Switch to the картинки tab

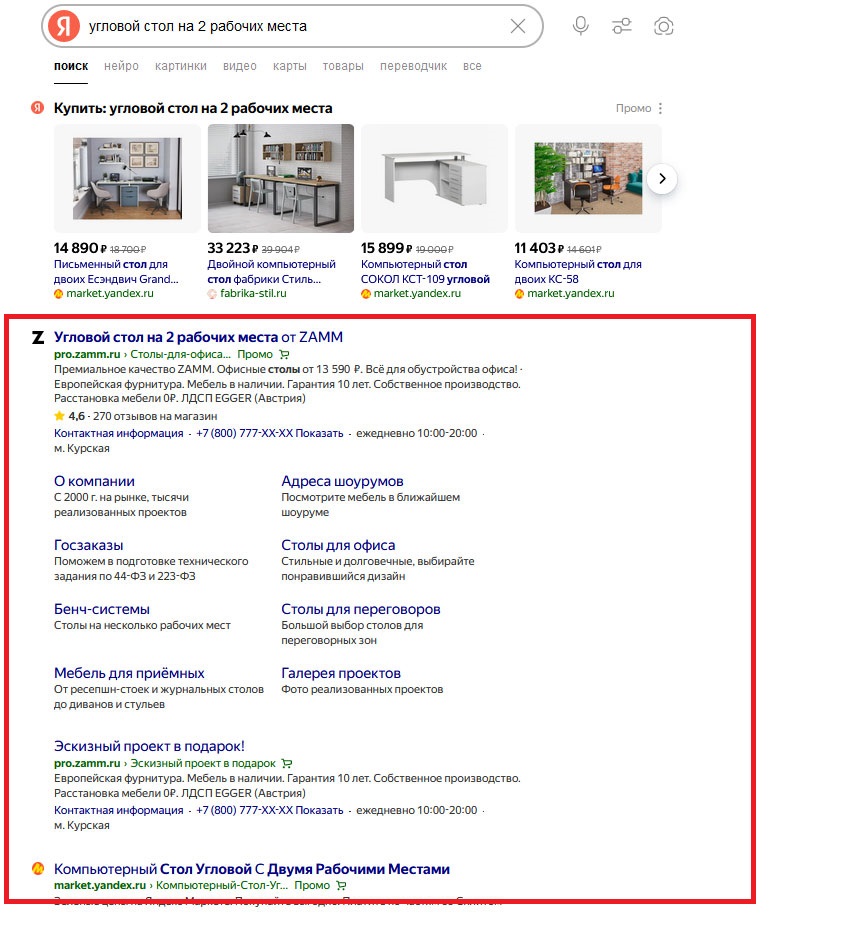[x=181, y=66]
